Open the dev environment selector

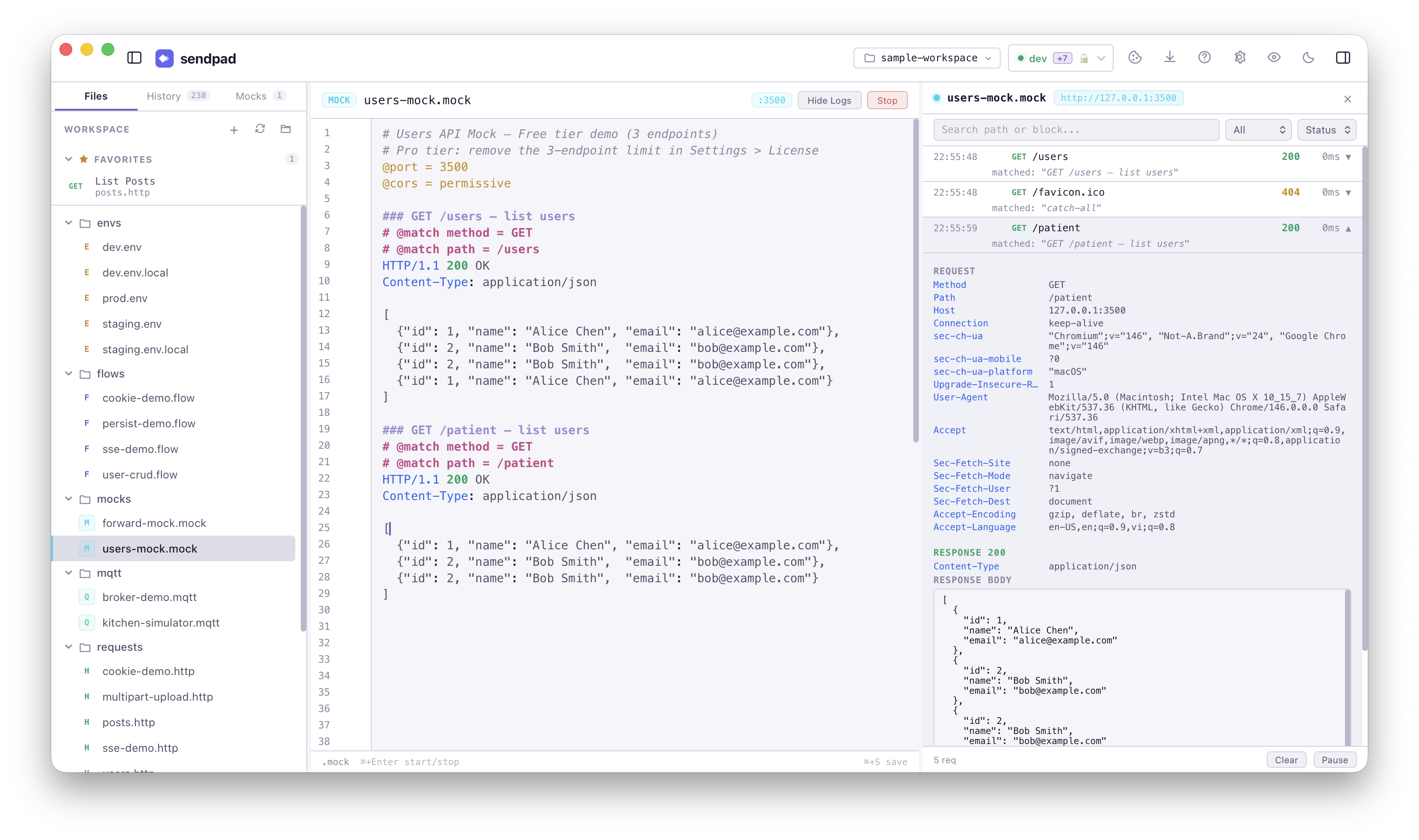[x=1060, y=58]
